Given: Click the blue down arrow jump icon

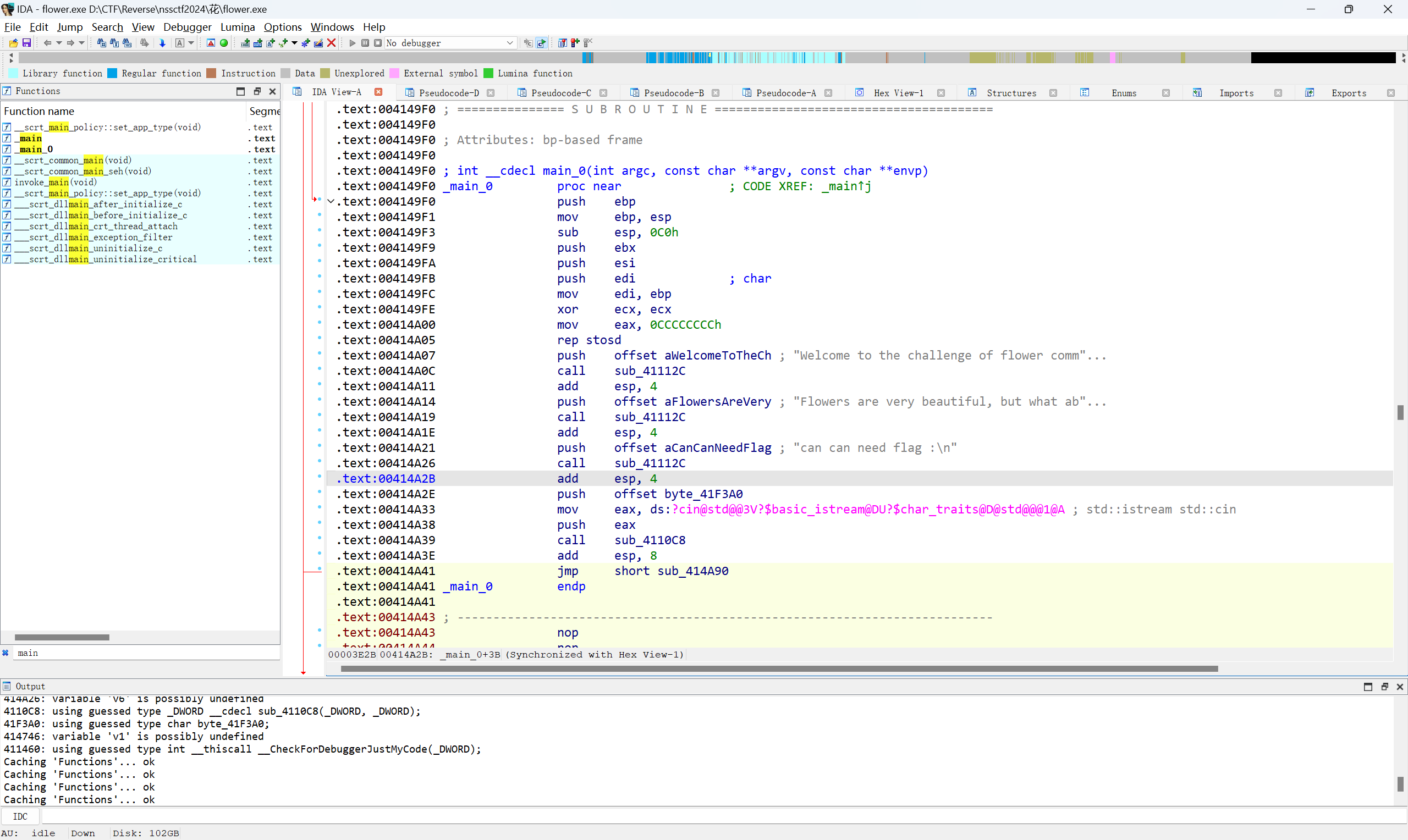Looking at the screenshot, I should 162,43.
